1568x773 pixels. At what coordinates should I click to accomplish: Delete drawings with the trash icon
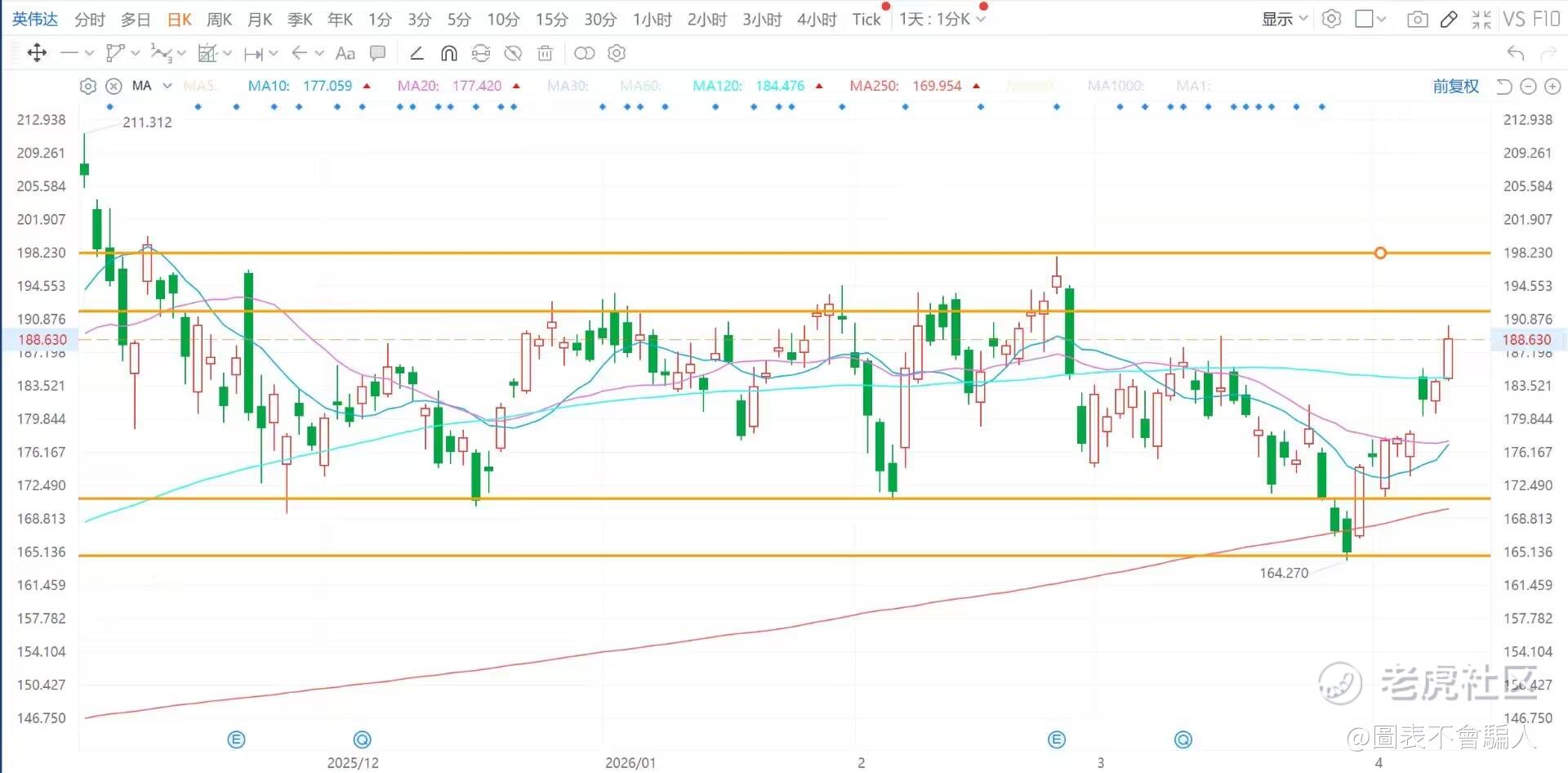[x=545, y=53]
